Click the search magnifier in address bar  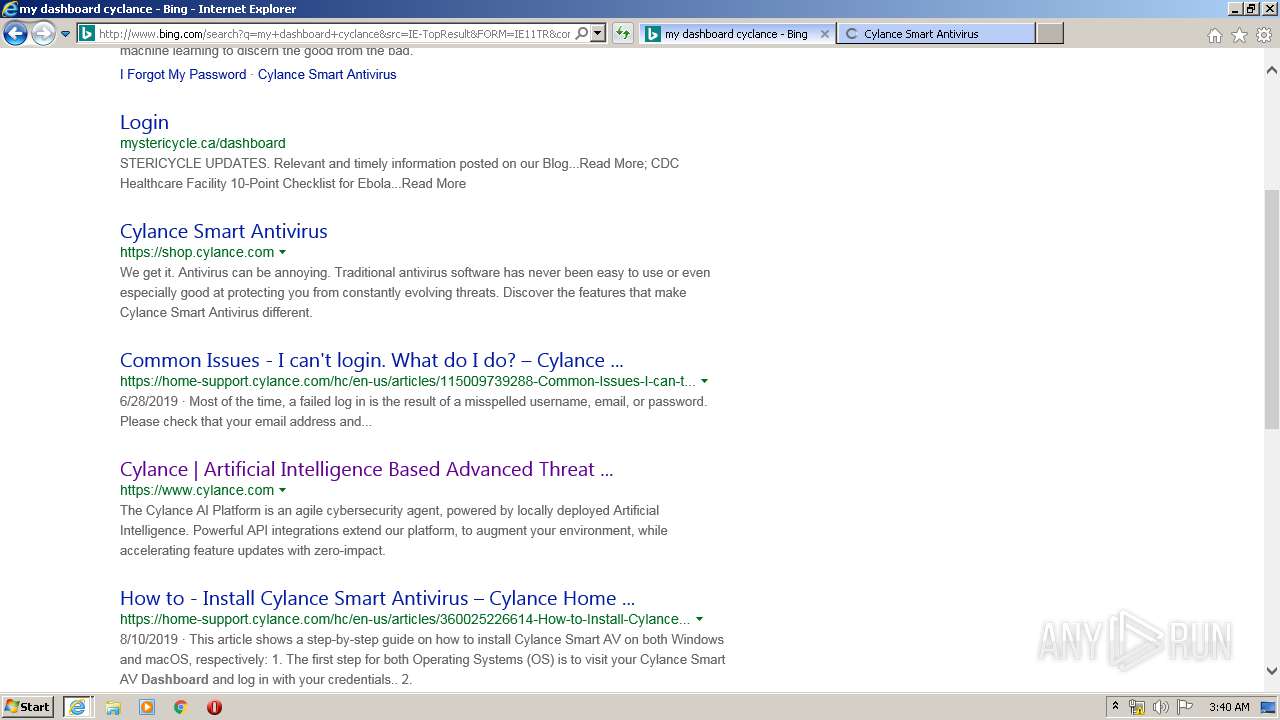[582, 33]
